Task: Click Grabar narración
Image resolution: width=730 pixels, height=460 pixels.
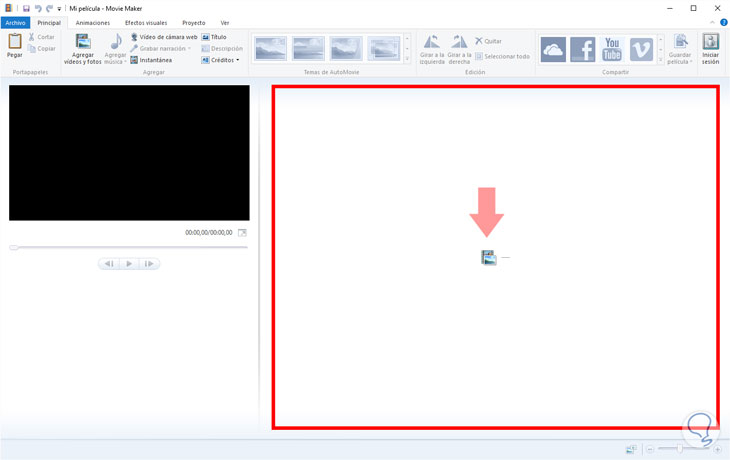Action: click(x=158, y=48)
